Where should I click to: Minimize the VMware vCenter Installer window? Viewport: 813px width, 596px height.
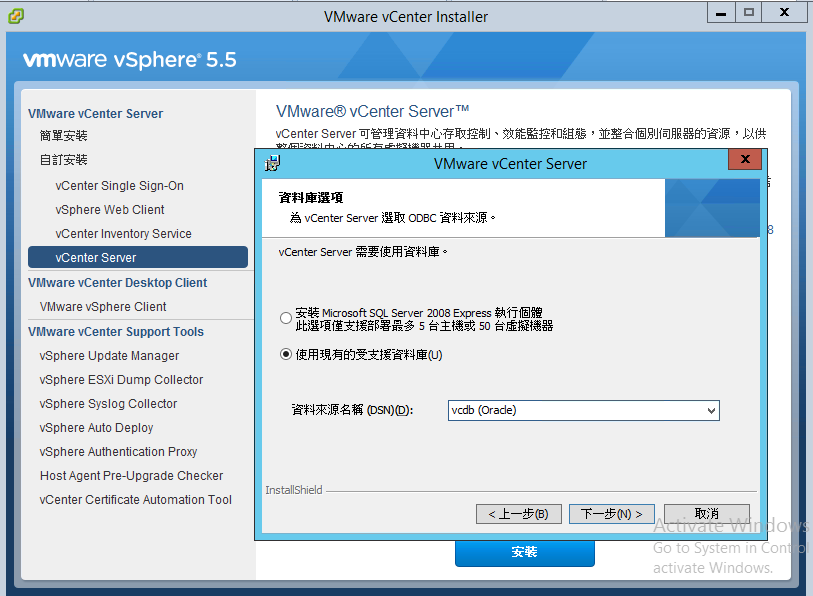721,12
